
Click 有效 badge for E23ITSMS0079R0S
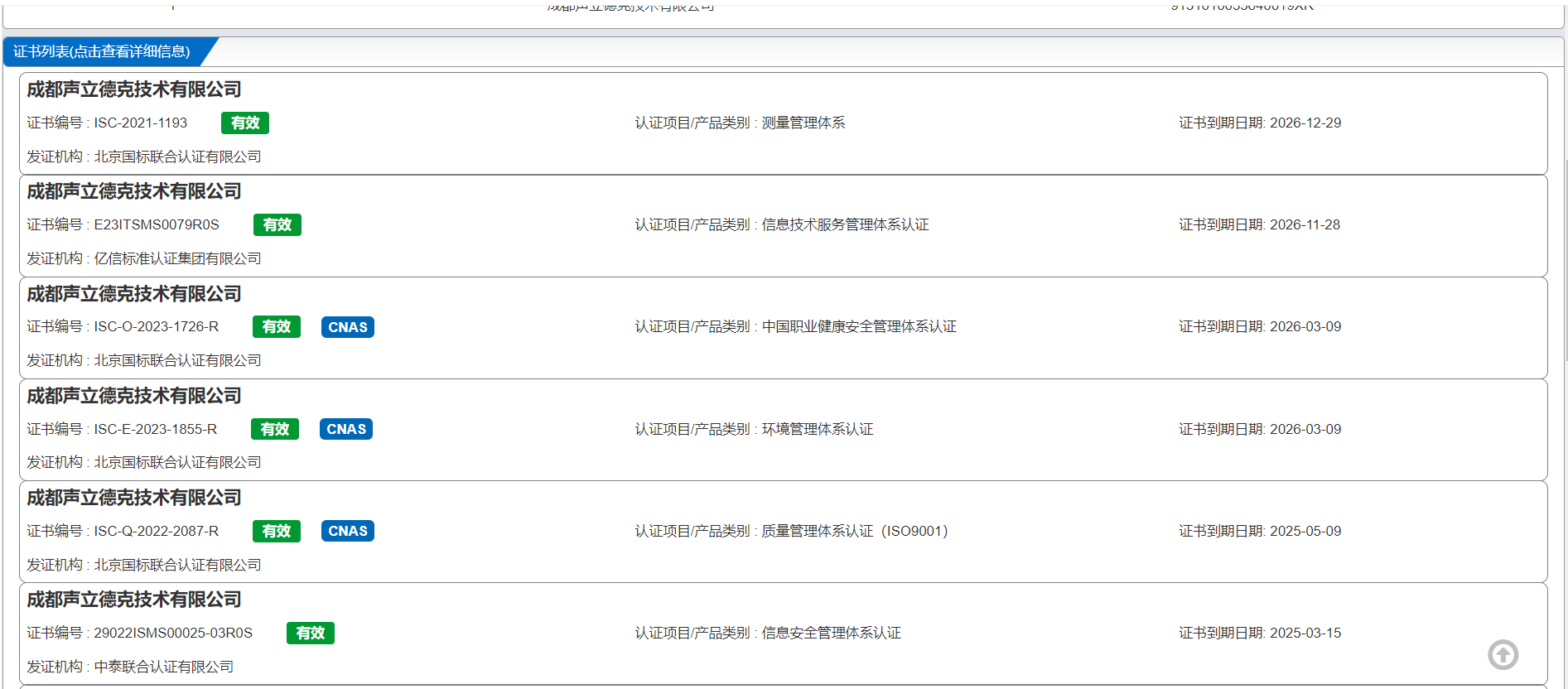click(x=277, y=224)
